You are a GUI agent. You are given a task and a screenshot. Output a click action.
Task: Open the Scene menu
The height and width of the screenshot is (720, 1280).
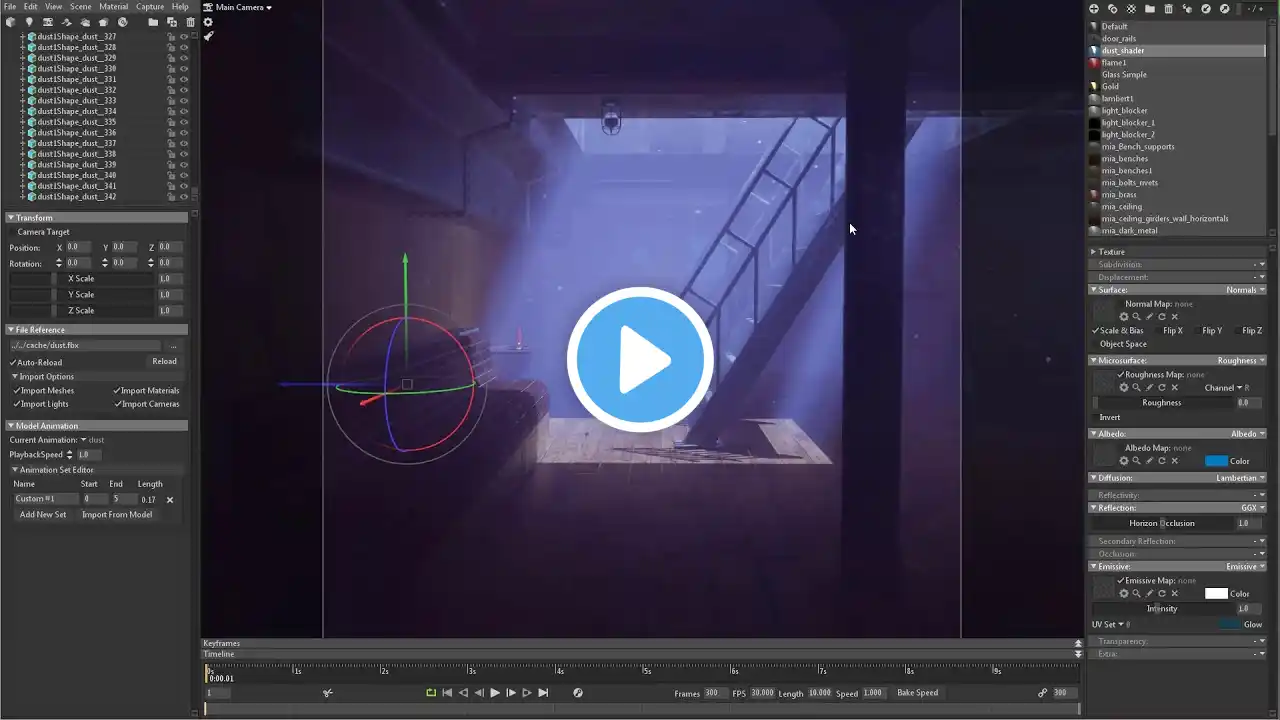pos(81,7)
